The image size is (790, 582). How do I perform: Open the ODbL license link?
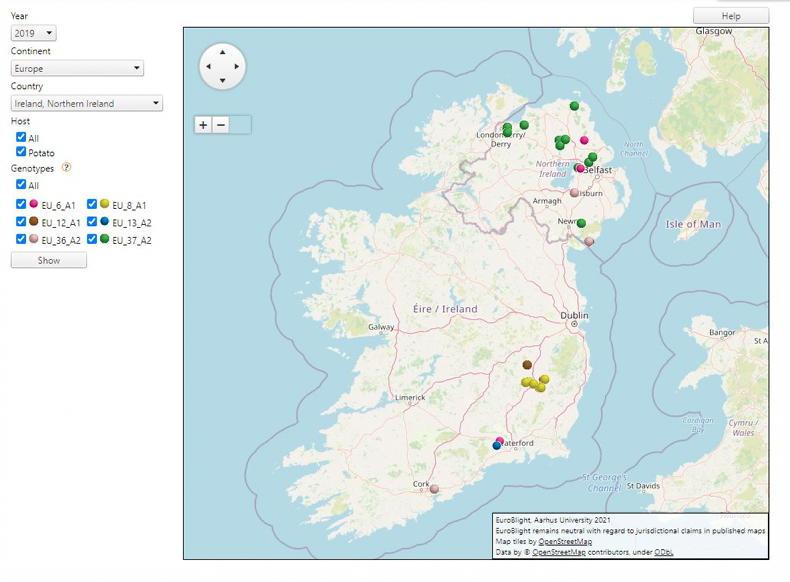(664, 552)
